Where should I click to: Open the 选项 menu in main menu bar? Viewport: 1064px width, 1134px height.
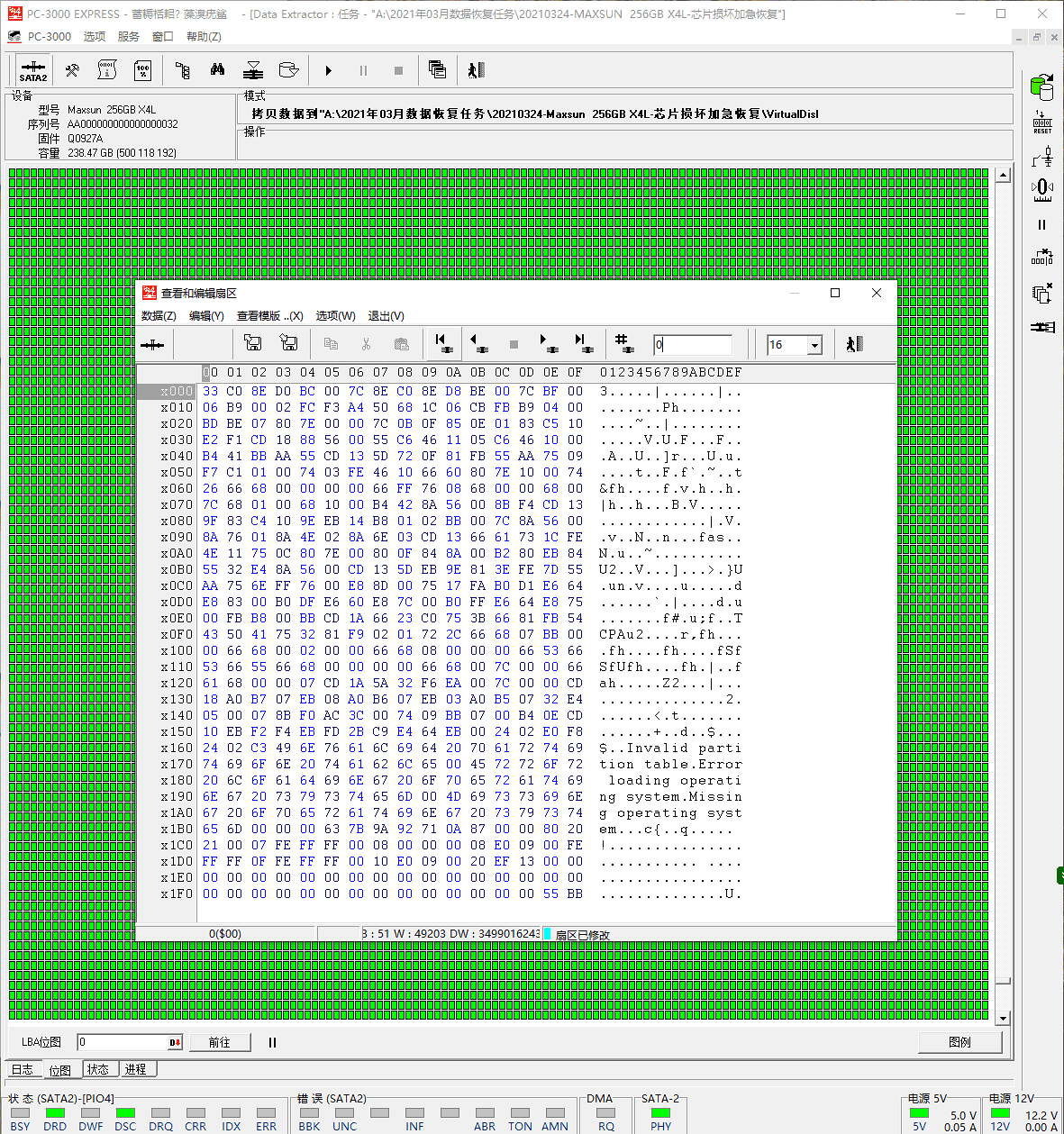95,37
